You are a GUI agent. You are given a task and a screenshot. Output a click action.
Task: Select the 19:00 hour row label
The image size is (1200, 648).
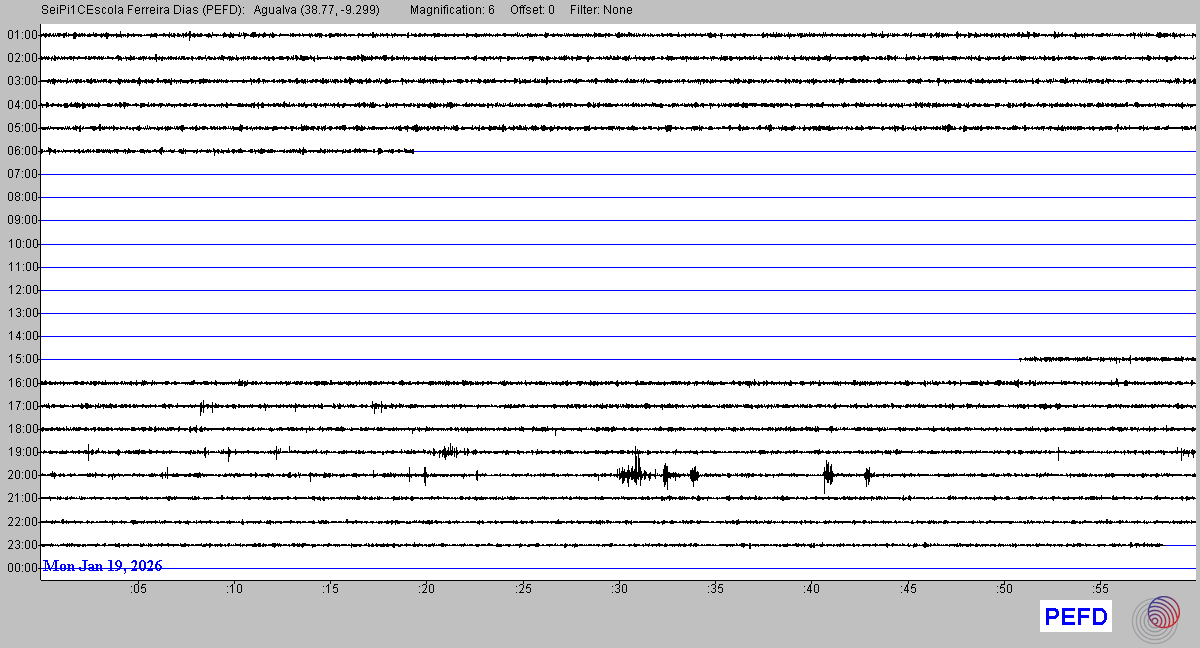[22, 452]
